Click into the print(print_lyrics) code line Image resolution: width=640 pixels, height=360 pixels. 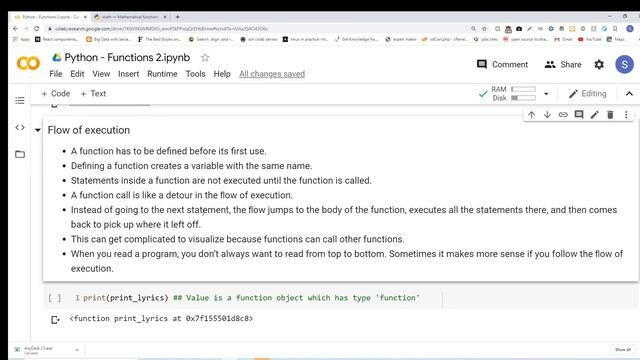251,298
